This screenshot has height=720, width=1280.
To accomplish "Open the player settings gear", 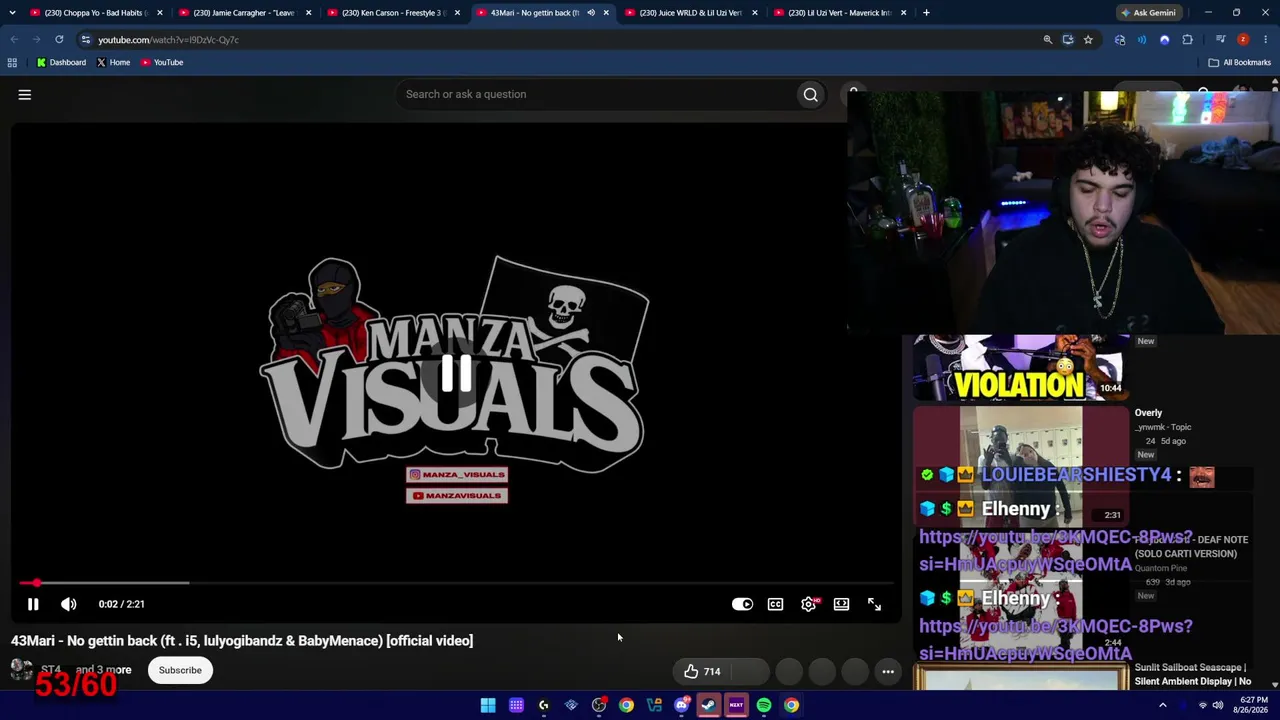I will coord(808,604).
